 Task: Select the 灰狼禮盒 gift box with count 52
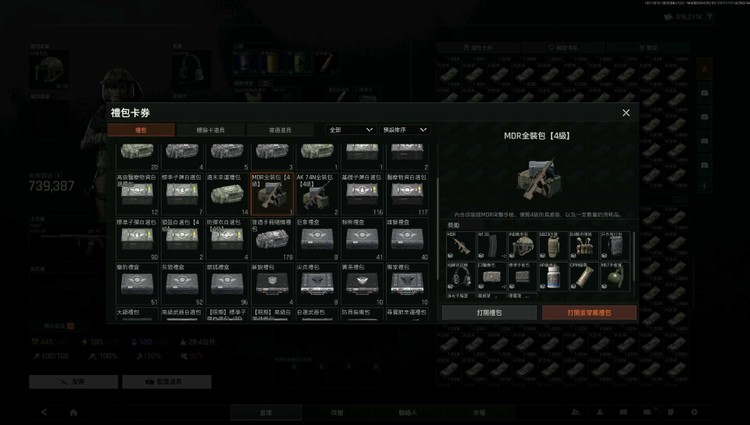[x=182, y=284]
